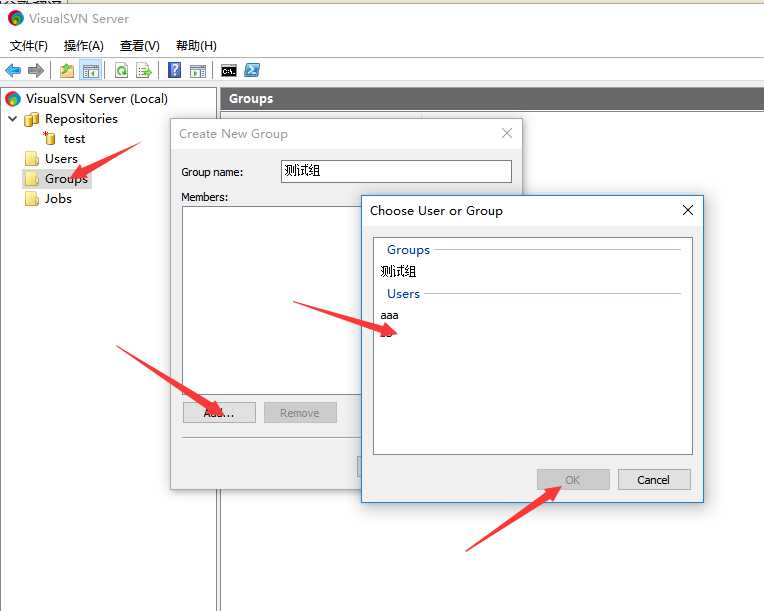The height and width of the screenshot is (611, 764).
Task: Click Cancel in Choose User or Group
Action: coord(654,480)
